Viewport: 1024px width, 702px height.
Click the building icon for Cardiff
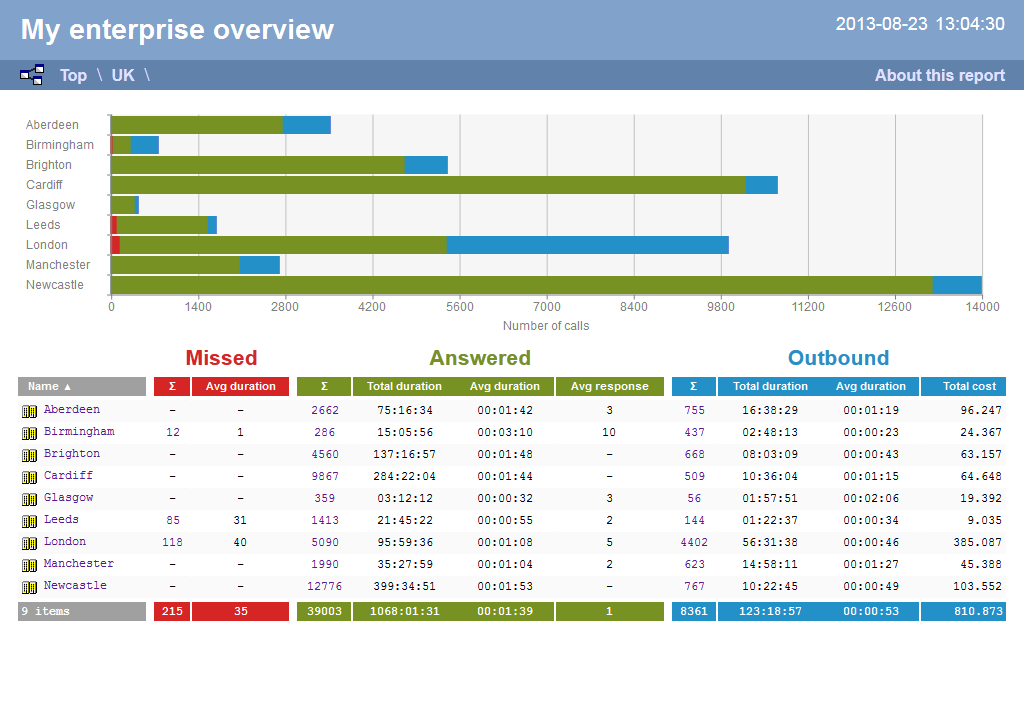click(x=30, y=475)
